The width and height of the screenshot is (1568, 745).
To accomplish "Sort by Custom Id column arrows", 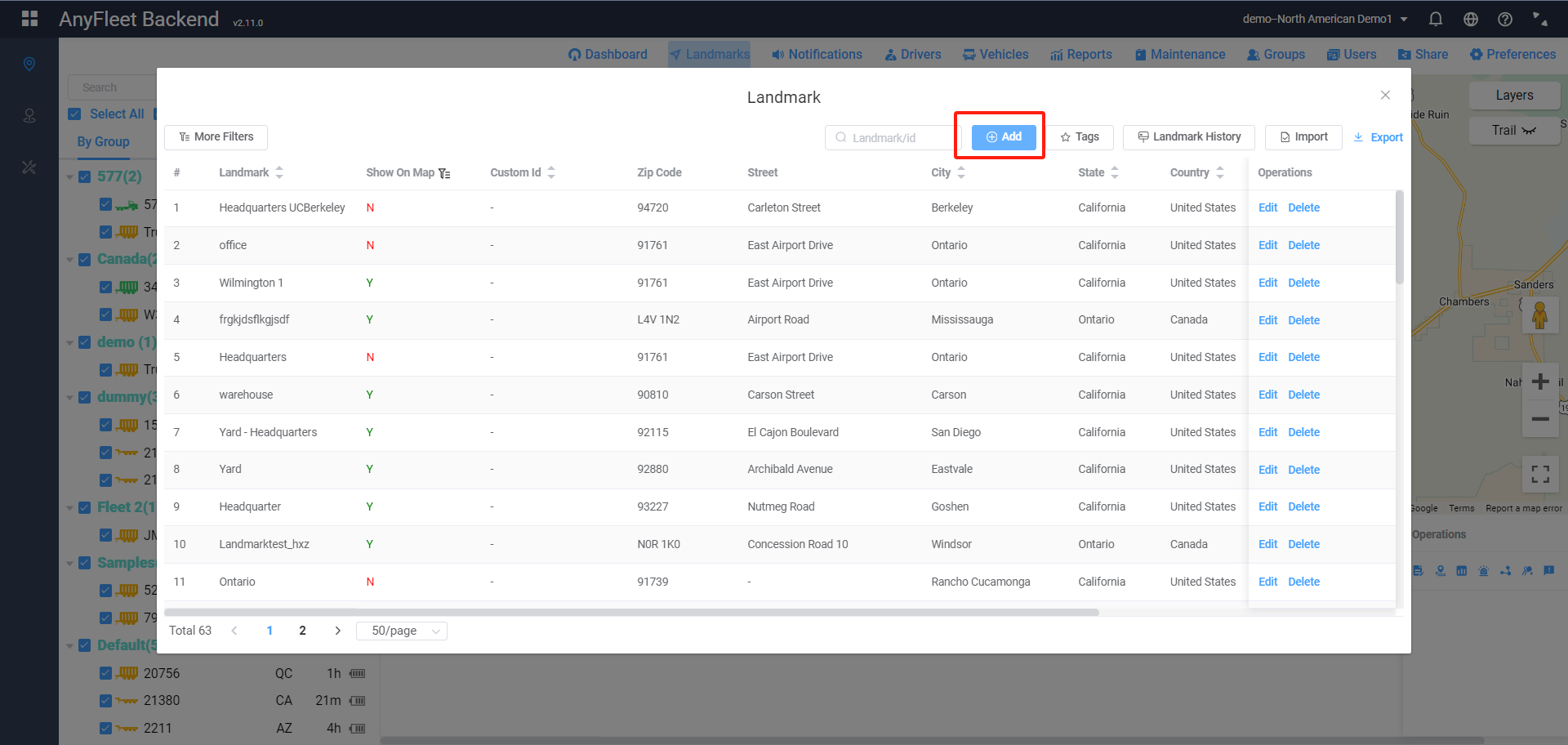I will [551, 172].
